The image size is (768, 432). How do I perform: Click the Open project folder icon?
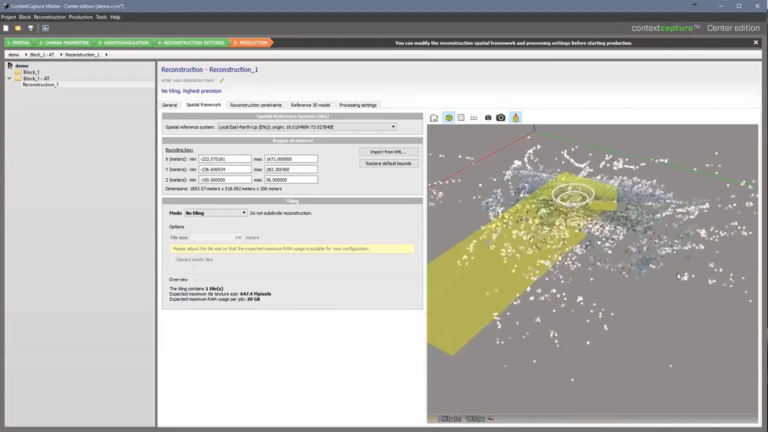(18, 28)
